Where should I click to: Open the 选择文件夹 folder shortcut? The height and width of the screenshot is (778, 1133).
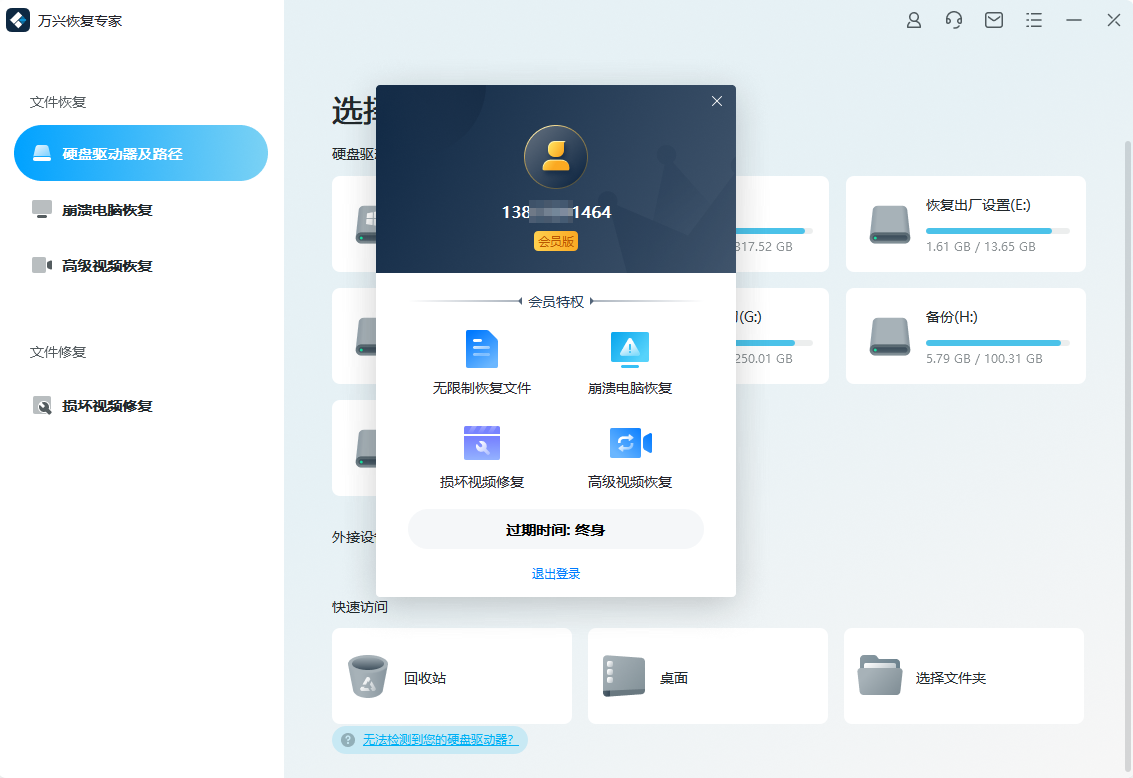pos(964,676)
